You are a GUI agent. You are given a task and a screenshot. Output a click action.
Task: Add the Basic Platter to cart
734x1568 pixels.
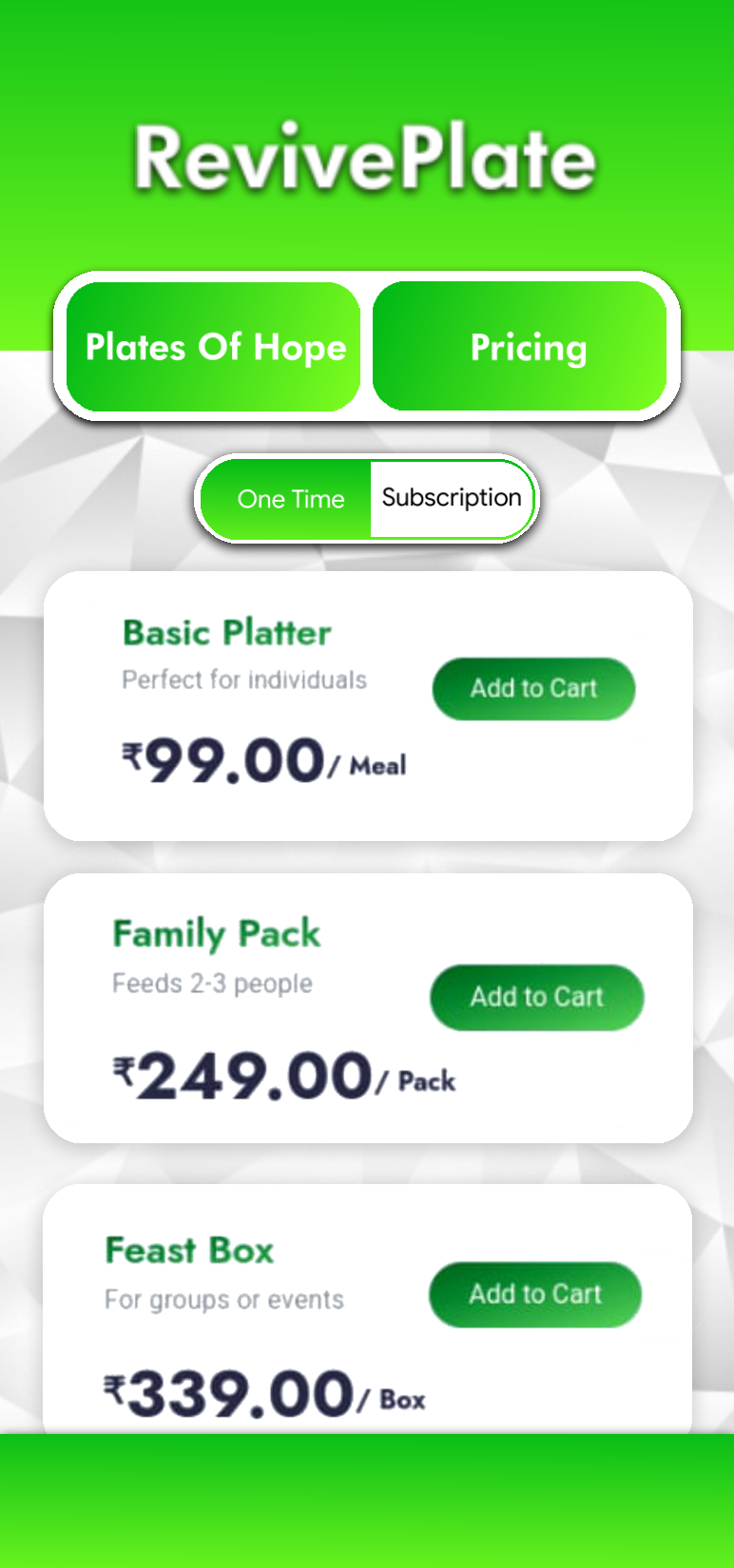tap(533, 688)
